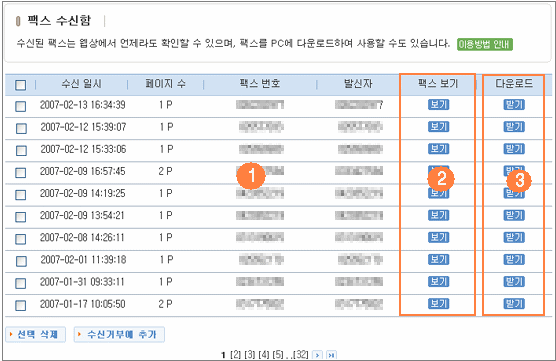Check the box for the 2007-02-13 16:34:39 fax
This screenshot has width=556, height=361.
[21, 106]
